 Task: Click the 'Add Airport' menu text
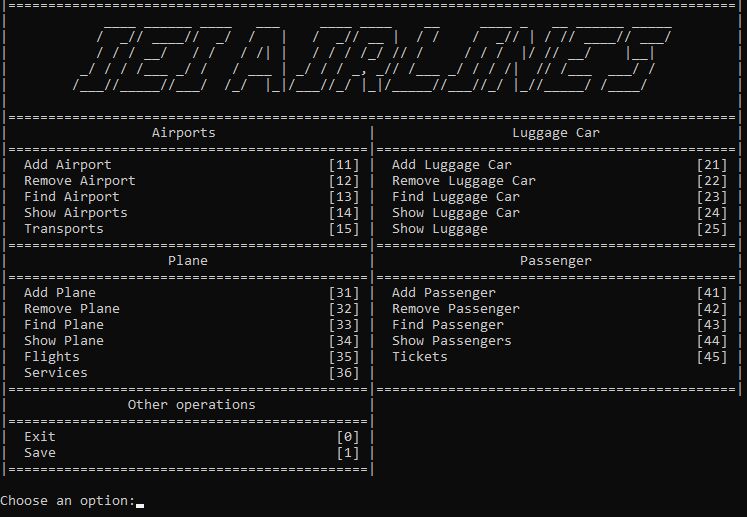[x=68, y=165]
